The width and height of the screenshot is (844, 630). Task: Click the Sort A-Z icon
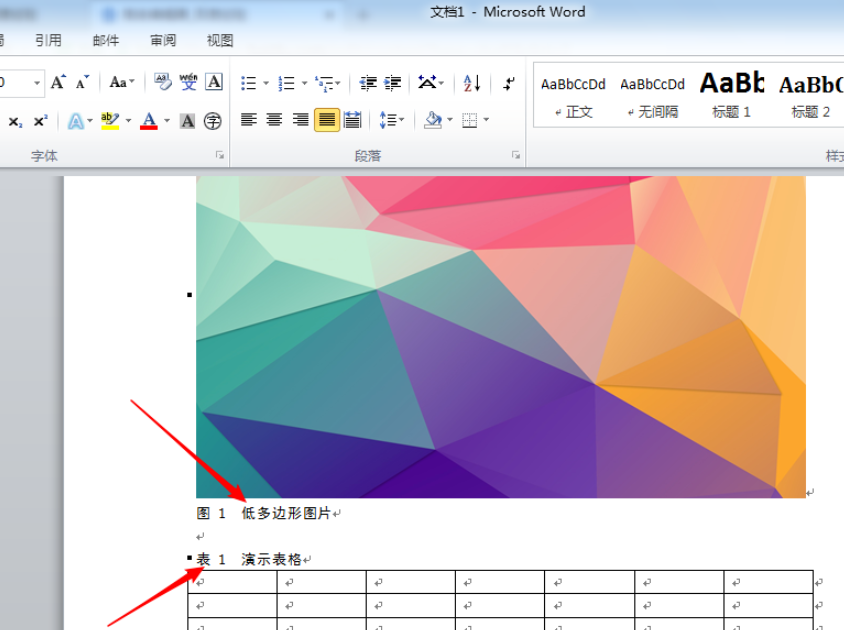[472, 83]
